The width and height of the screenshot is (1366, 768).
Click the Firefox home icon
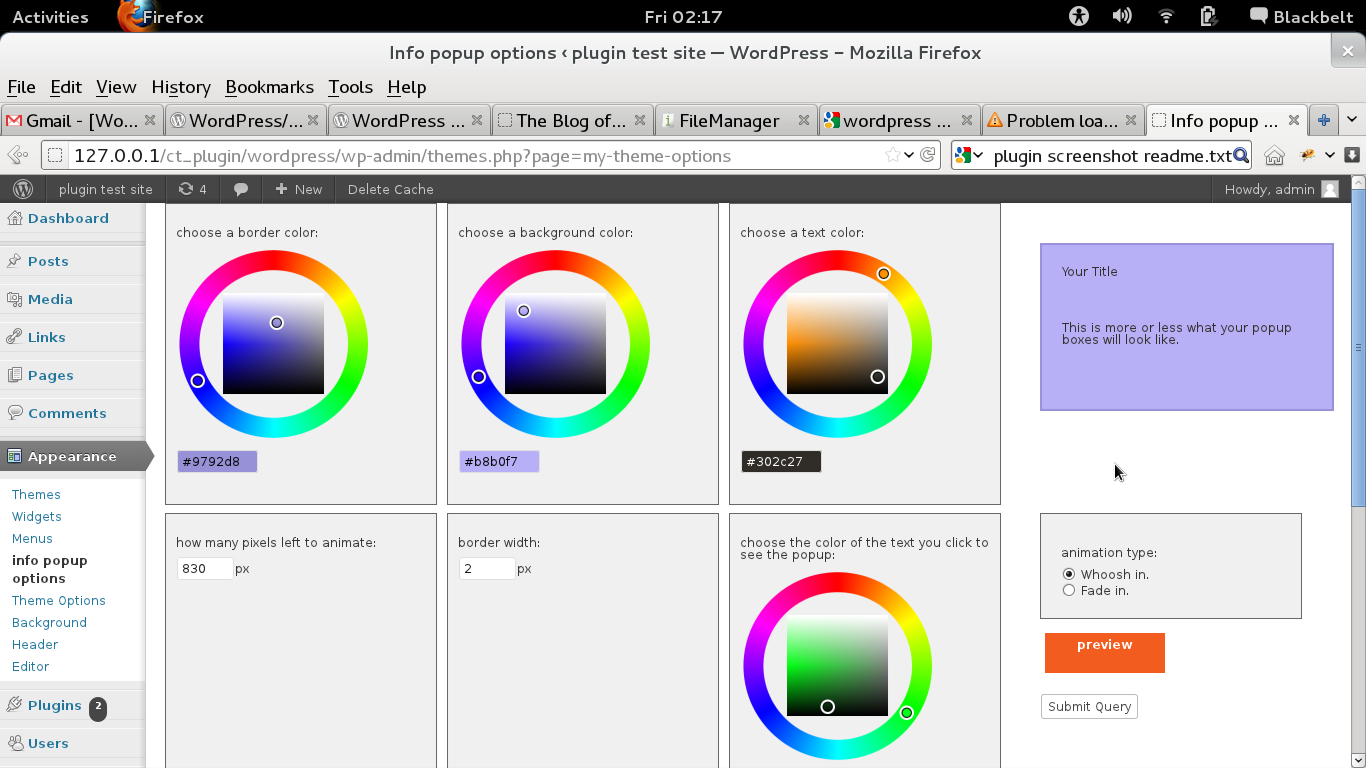pos(1274,155)
